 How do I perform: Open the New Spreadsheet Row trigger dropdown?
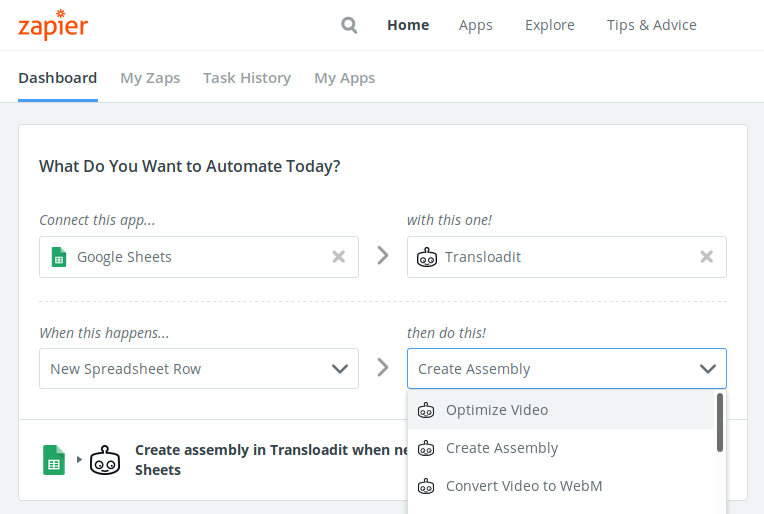(199, 368)
